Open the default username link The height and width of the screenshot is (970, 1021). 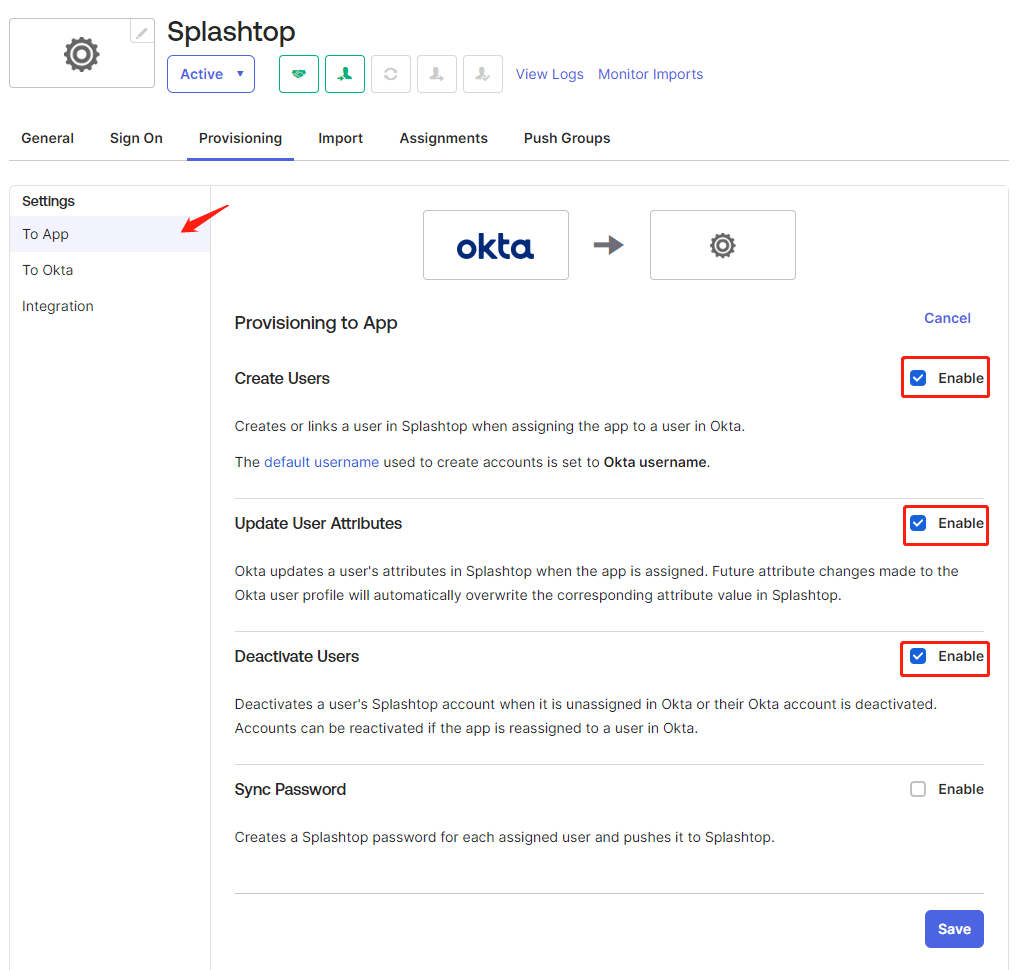pyautogui.click(x=322, y=462)
